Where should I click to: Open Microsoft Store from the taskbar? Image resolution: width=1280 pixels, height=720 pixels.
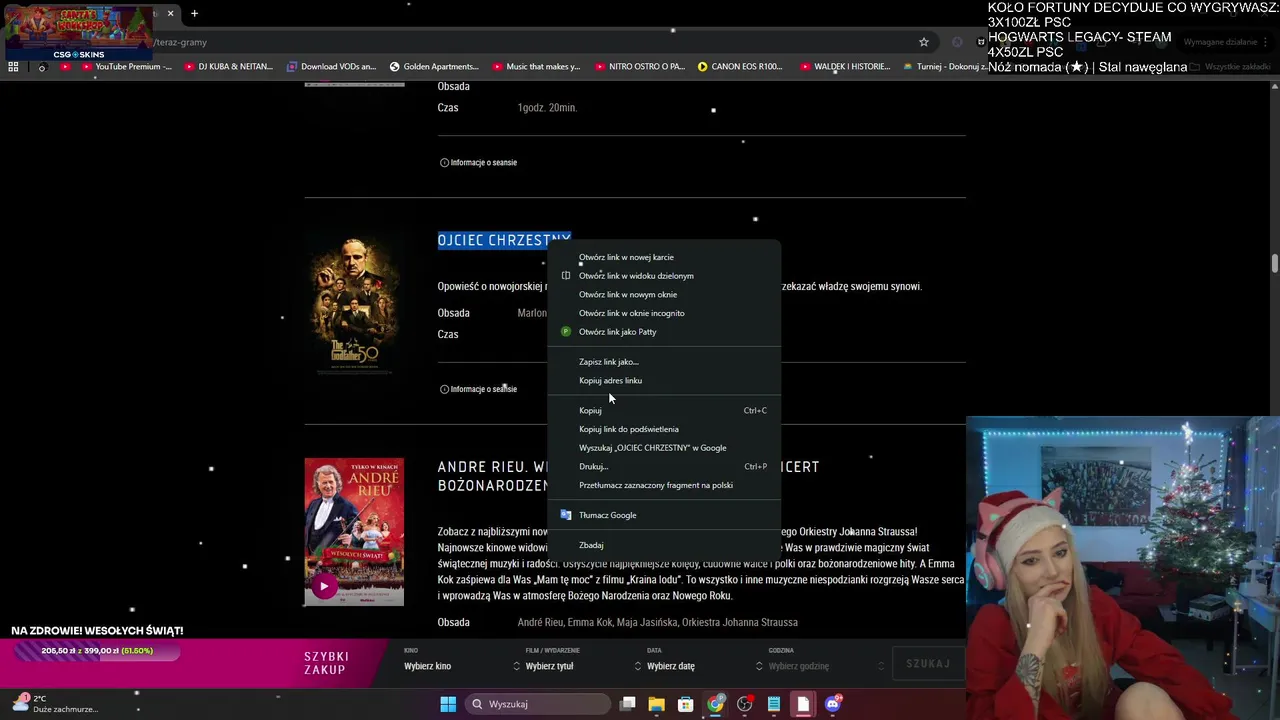[686, 704]
